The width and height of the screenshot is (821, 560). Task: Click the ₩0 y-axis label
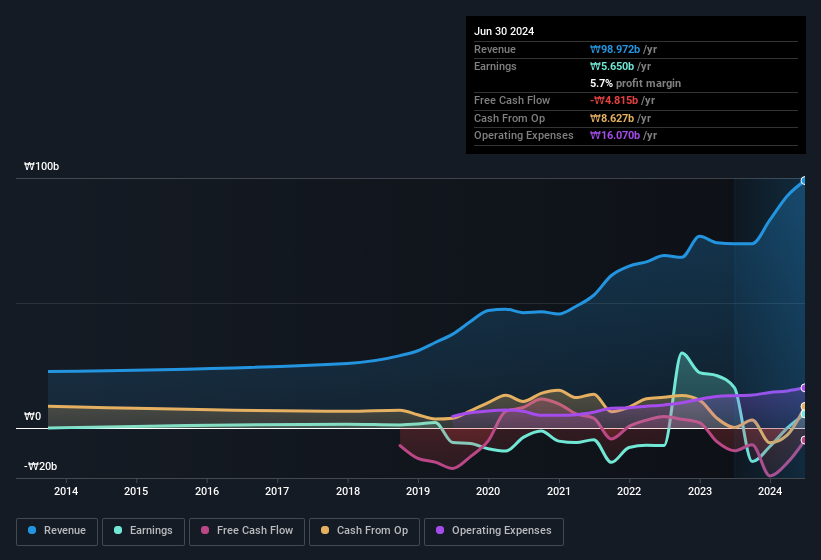coord(32,417)
